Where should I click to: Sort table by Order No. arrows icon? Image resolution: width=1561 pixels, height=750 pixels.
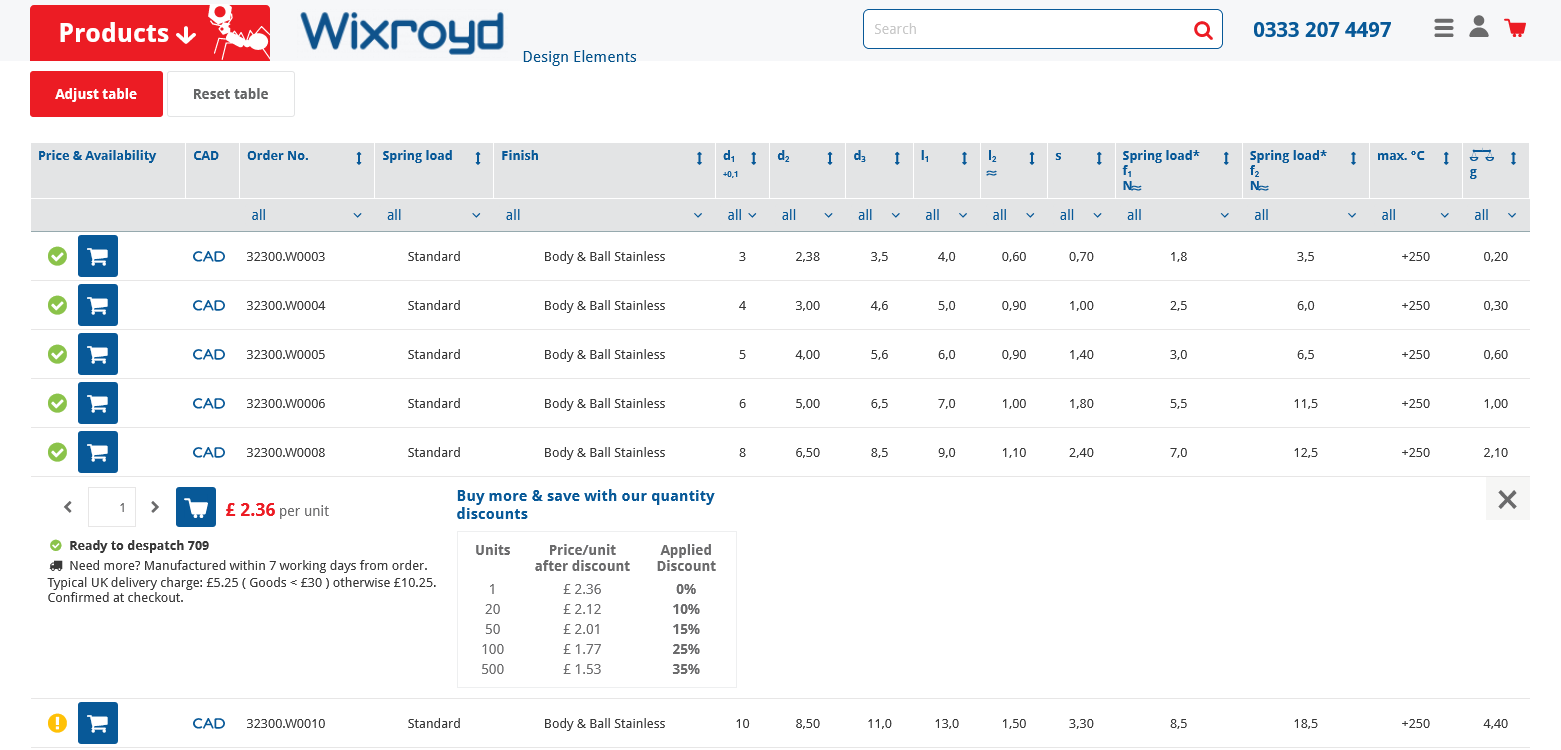coord(359,158)
